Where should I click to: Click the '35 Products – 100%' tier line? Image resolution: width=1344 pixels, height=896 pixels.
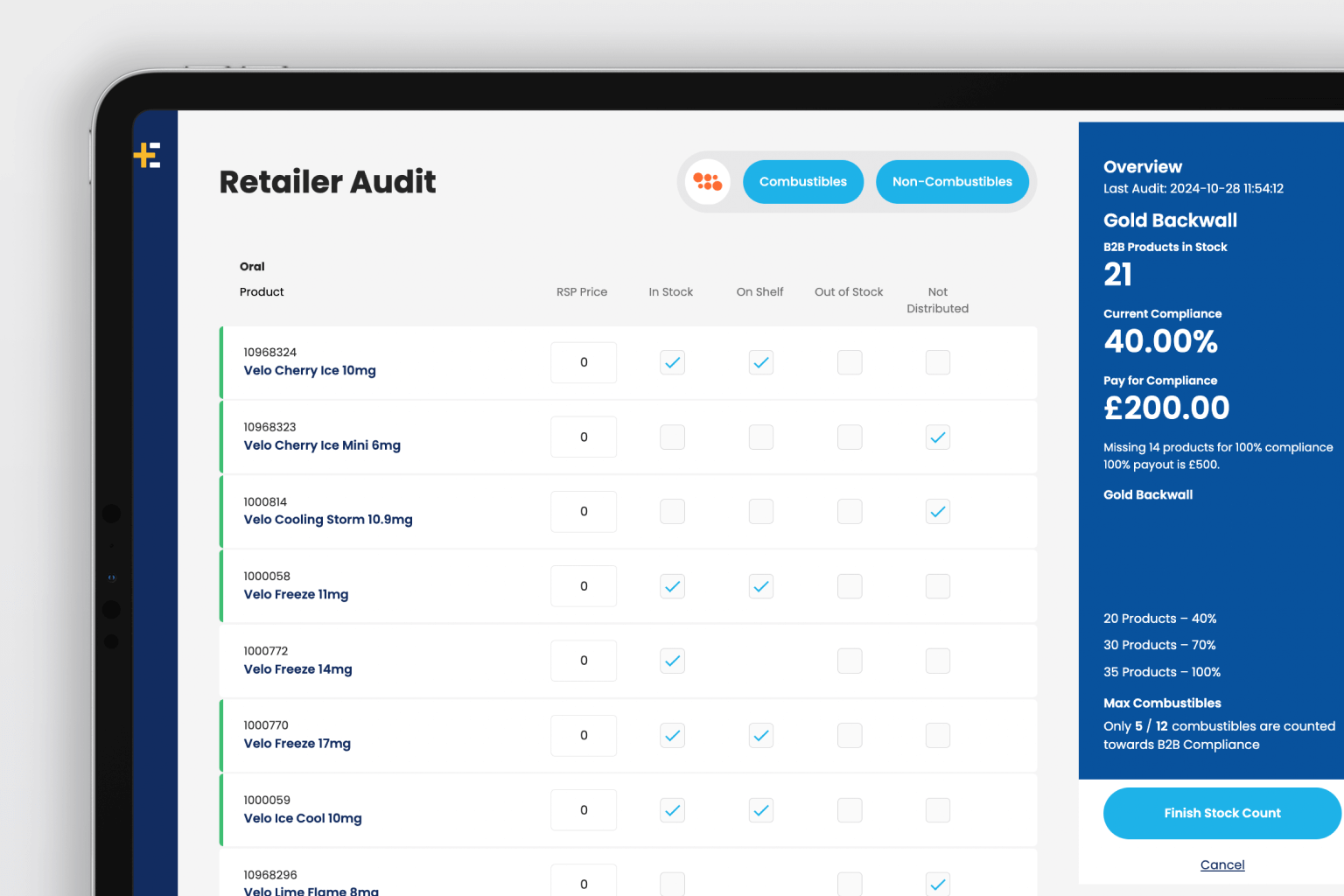click(x=1162, y=672)
